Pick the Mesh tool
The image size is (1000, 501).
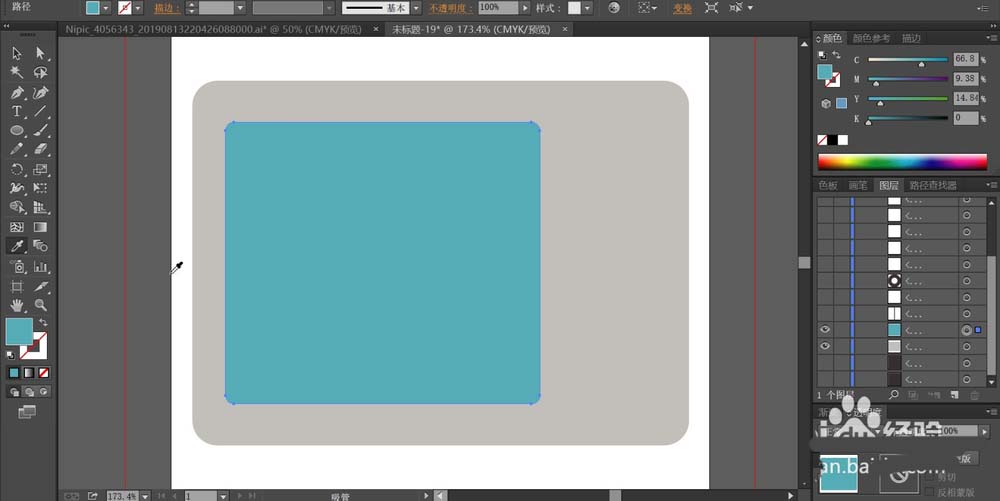tap(17, 227)
